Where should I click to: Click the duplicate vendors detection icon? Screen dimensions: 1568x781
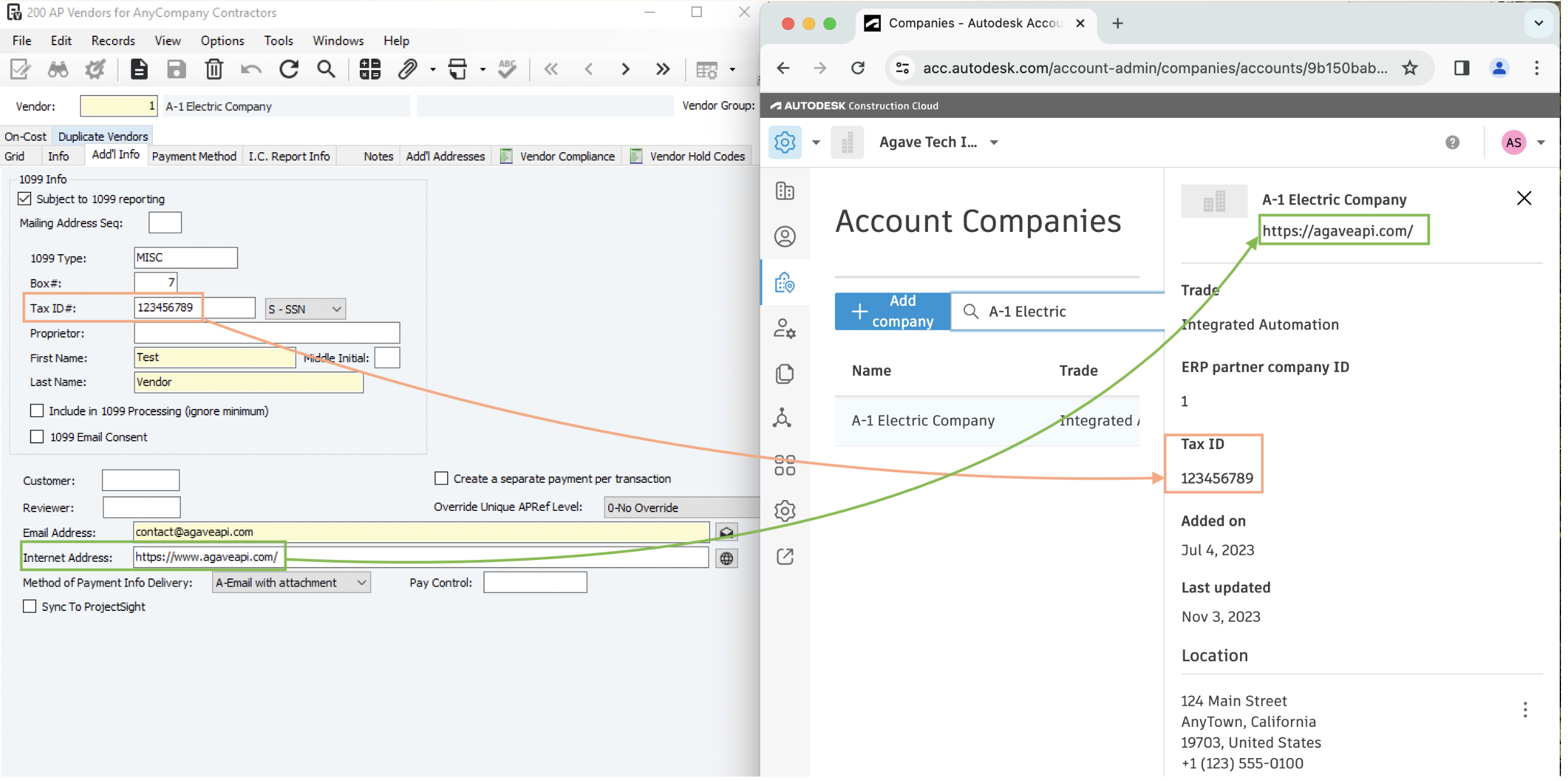tap(103, 136)
